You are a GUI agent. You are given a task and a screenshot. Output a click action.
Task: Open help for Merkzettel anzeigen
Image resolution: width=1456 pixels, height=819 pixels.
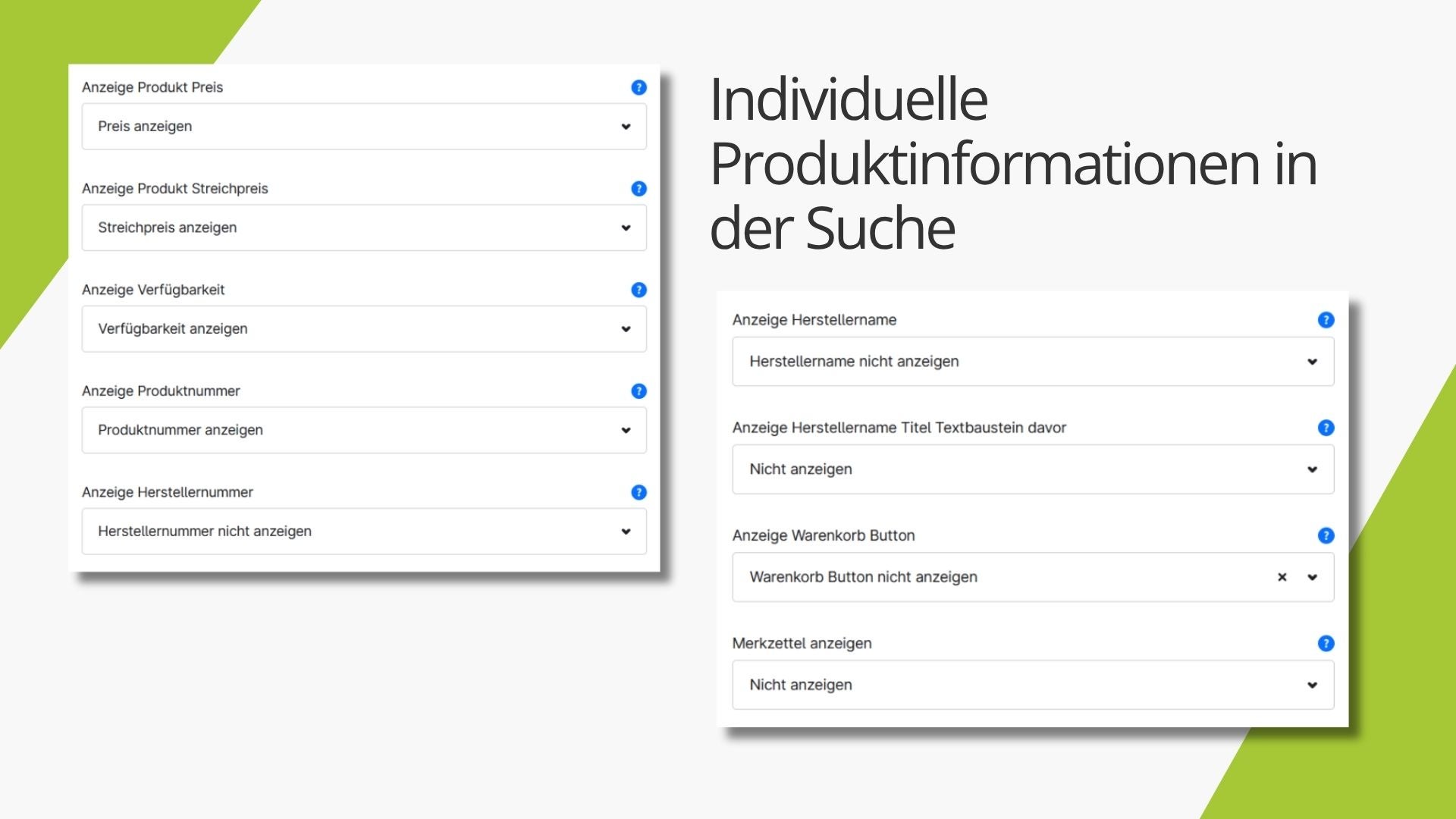pyautogui.click(x=1326, y=643)
